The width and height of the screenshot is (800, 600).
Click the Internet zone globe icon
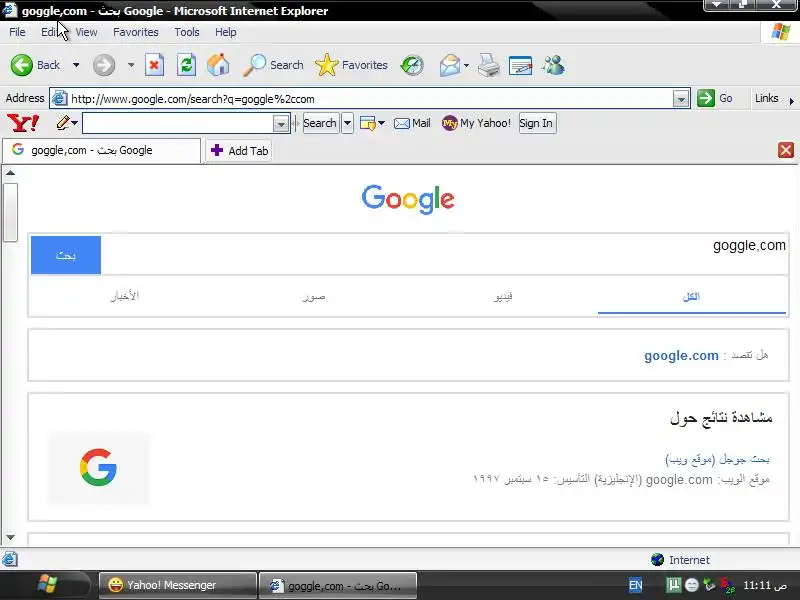tap(657, 560)
